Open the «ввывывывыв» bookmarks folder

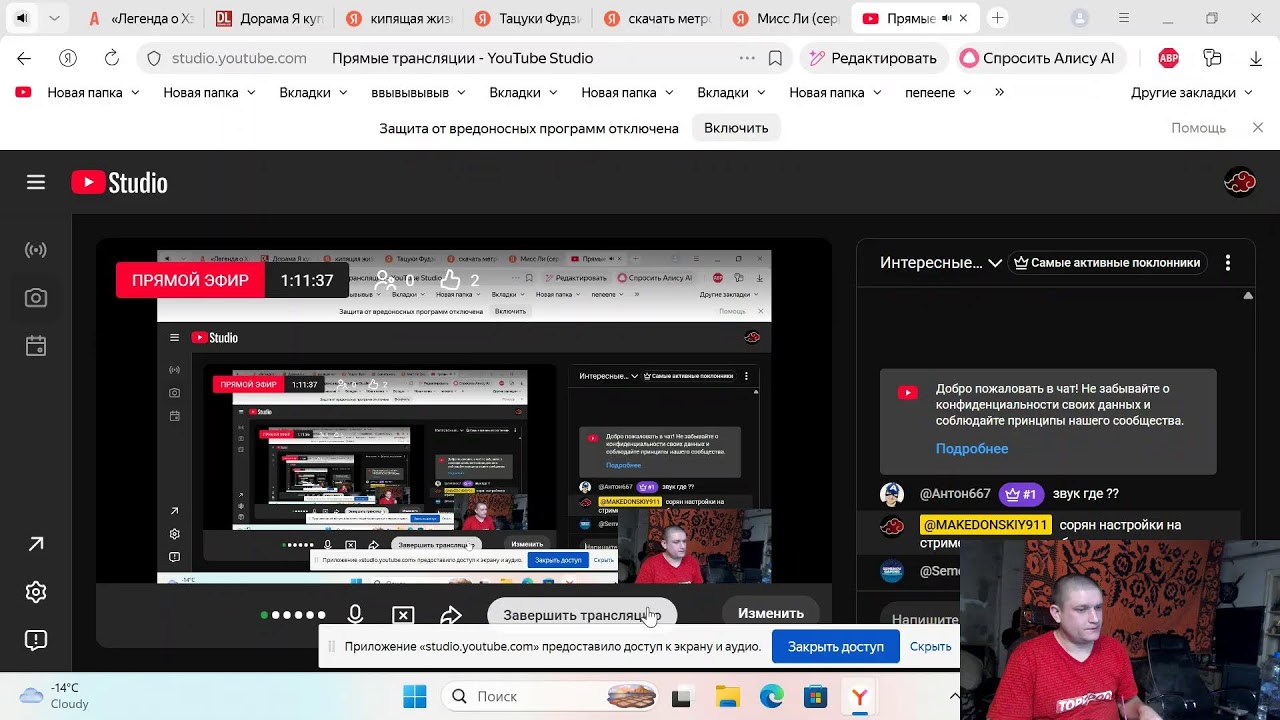pos(418,93)
